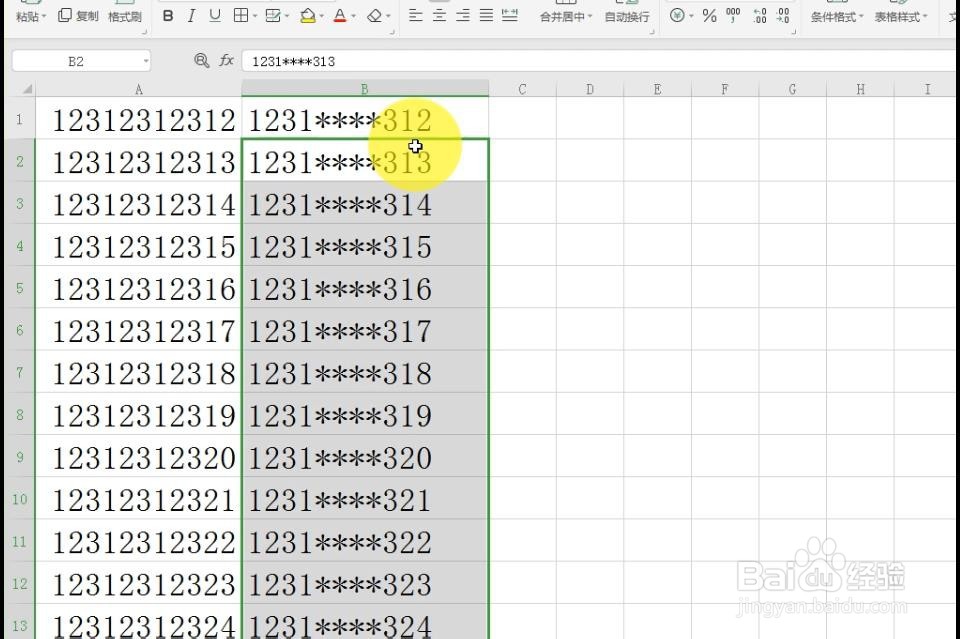Apply the fill color bucket
The width and height of the screenshot is (960, 639).
[x=308, y=16]
